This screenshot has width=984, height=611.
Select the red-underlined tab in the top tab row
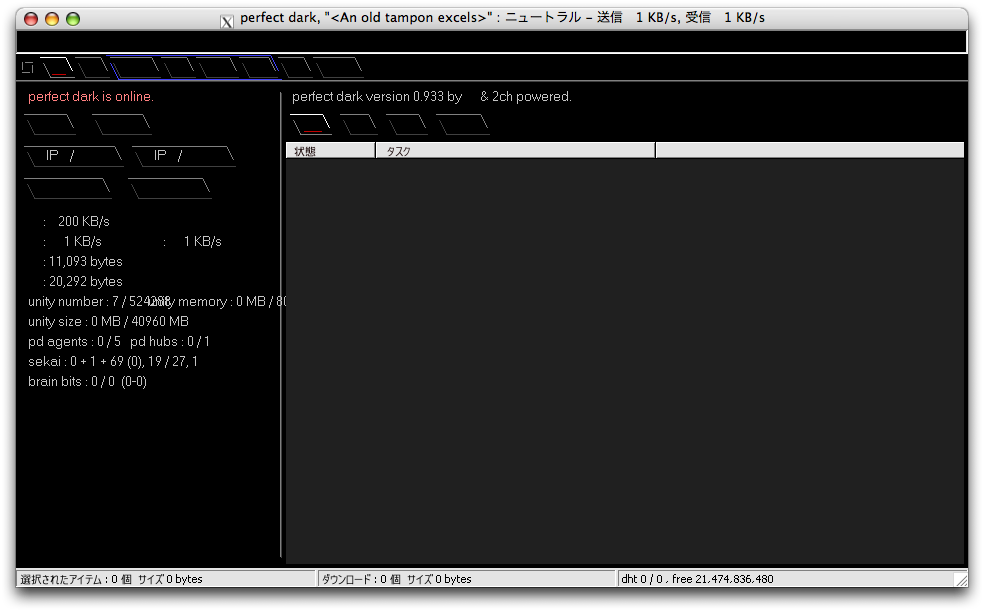(x=58, y=67)
